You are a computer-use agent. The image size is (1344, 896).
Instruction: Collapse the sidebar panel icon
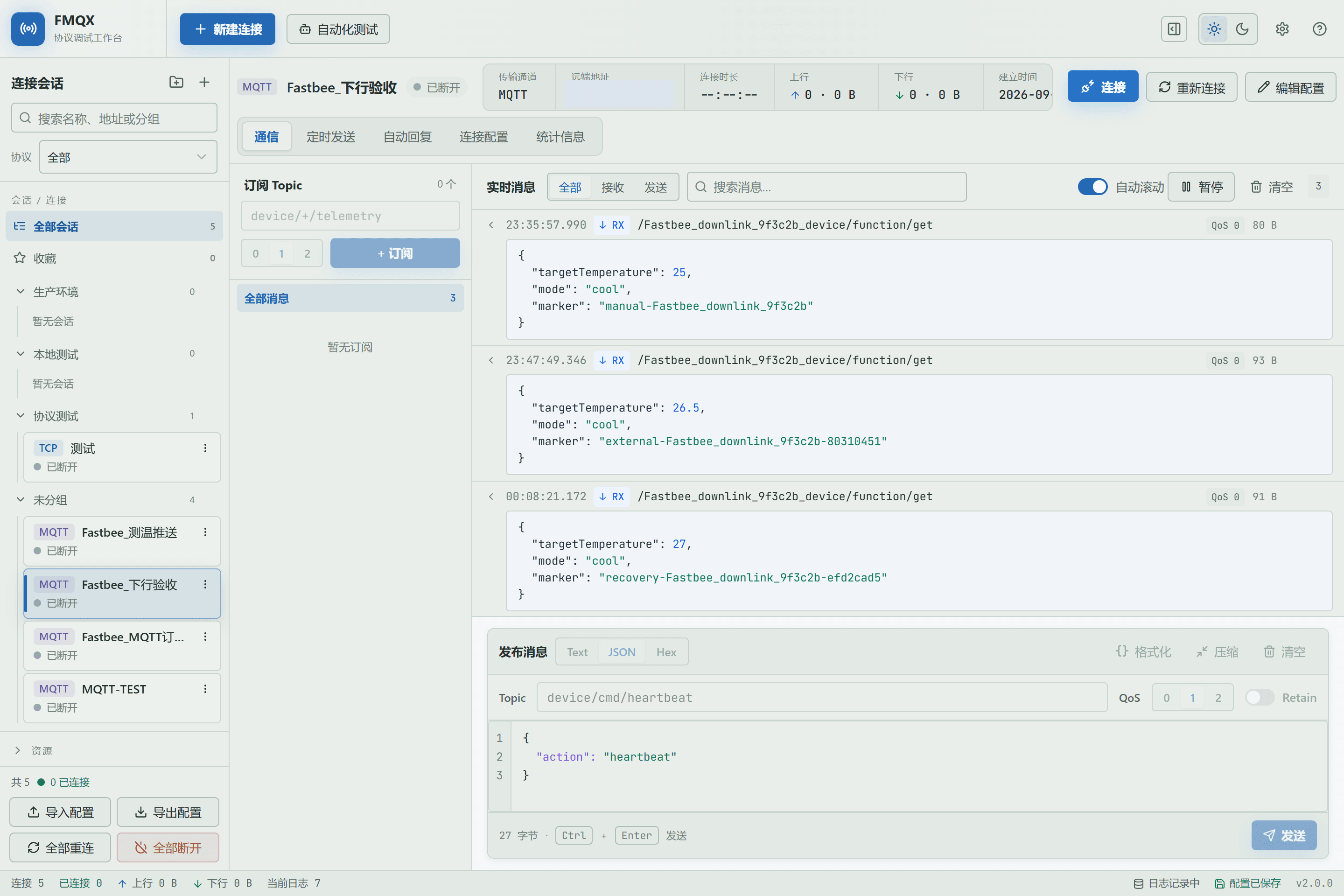(x=1174, y=29)
